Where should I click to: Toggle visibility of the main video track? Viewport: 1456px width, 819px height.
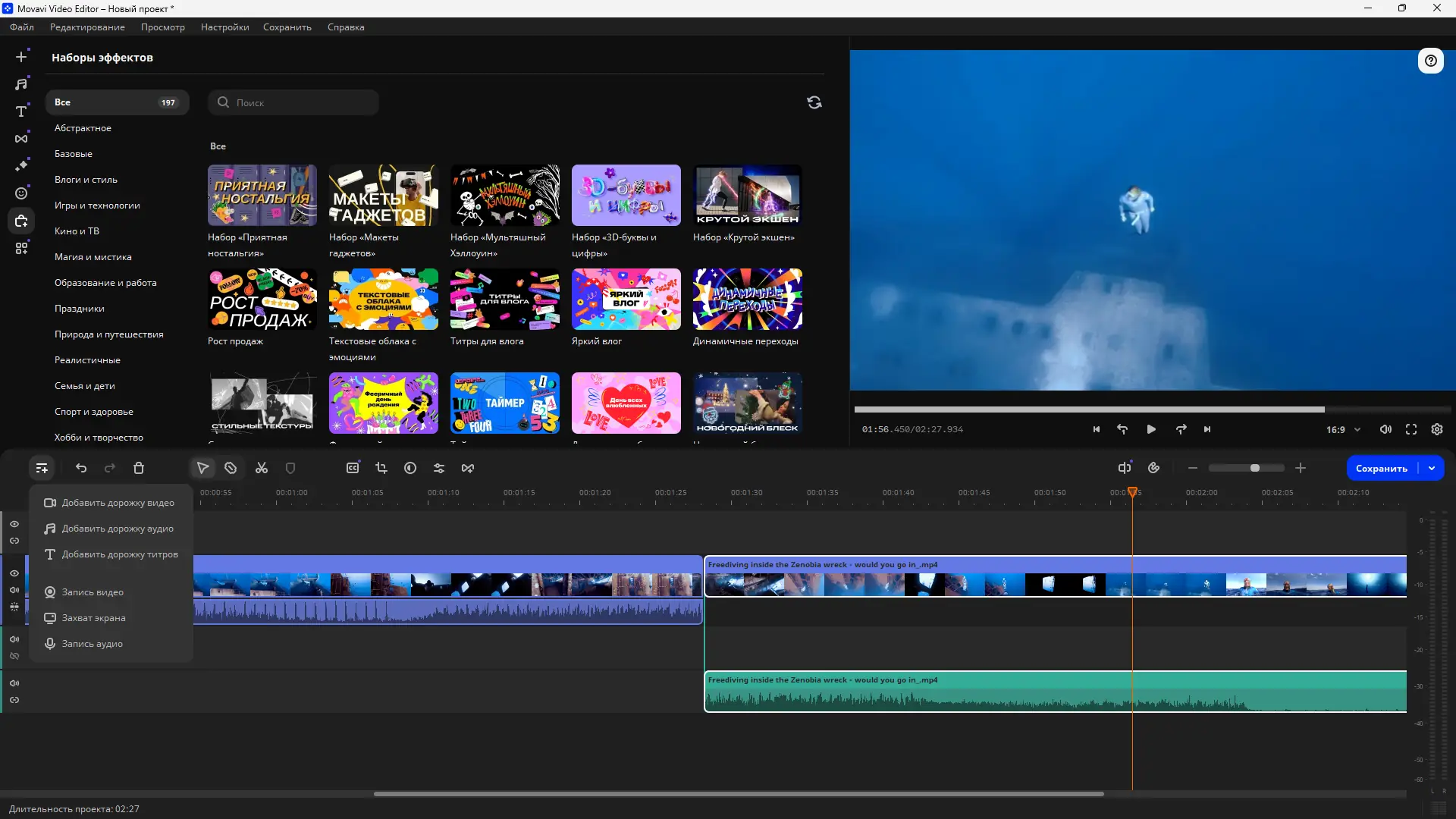(x=14, y=573)
